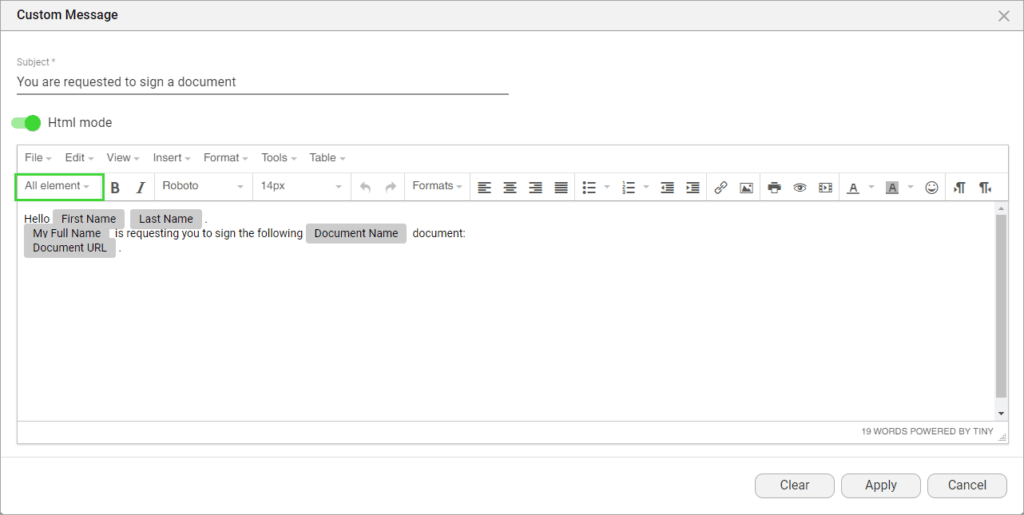
Task: Open the Insert menu
Action: [x=171, y=157]
